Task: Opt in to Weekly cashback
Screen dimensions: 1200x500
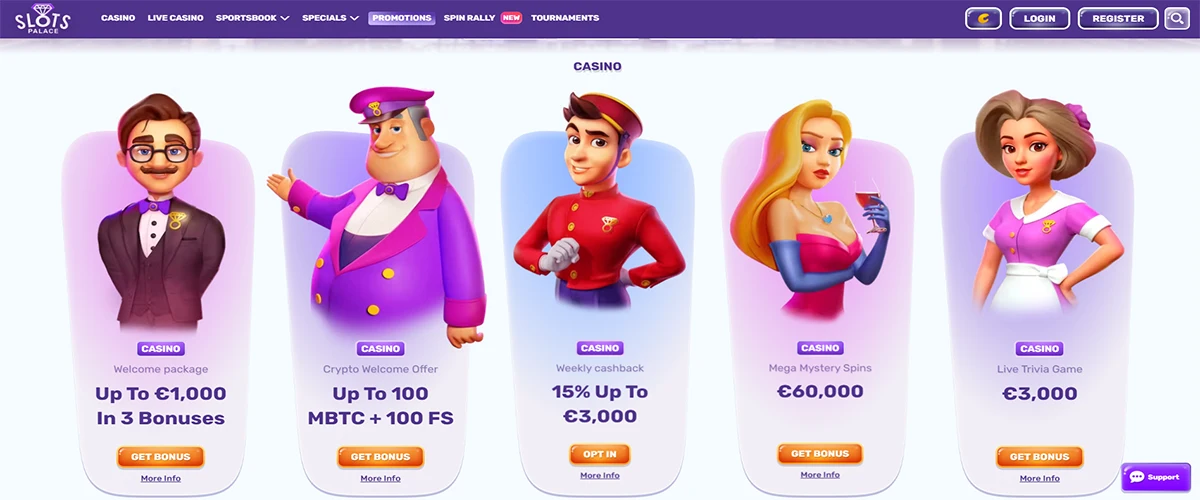Action: click(x=600, y=454)
